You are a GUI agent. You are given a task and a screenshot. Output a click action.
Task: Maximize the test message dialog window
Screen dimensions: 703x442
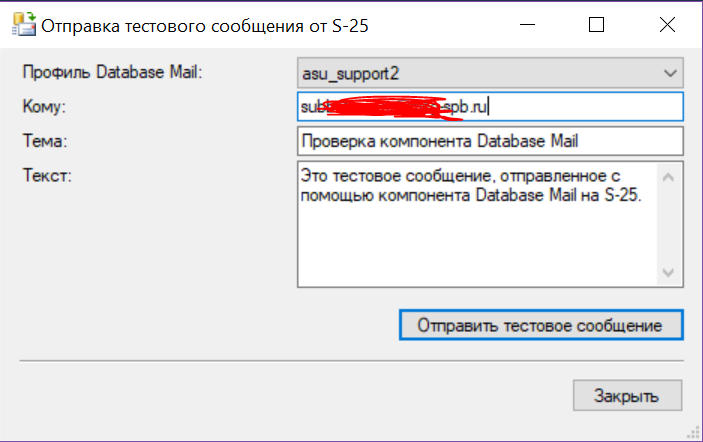(598, 25)
